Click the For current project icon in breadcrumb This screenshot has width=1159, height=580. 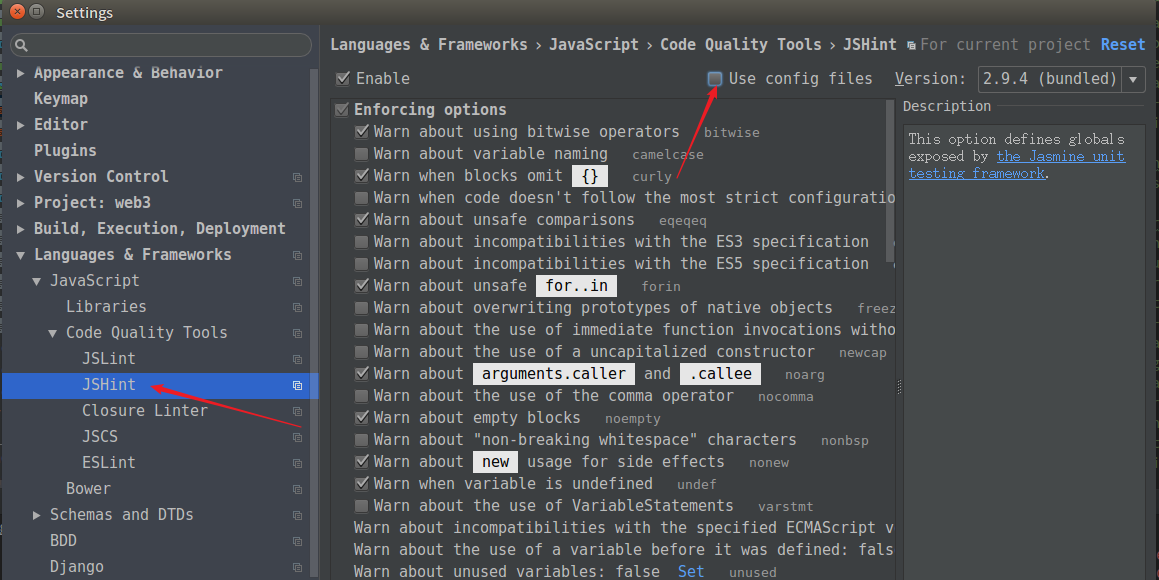[911, 46]
